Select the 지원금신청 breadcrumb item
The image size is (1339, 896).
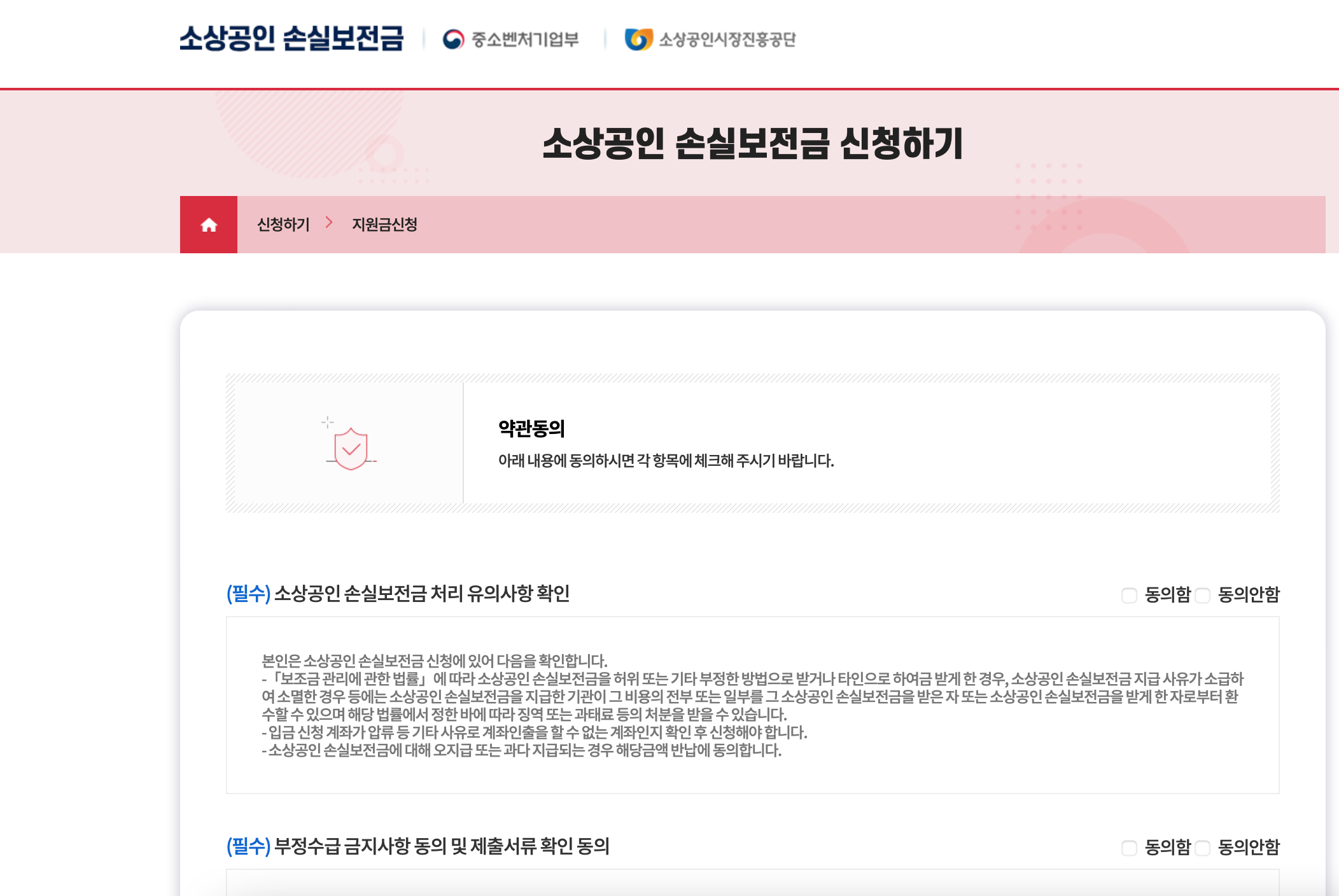pyautogui.click(x=384, y=225)
